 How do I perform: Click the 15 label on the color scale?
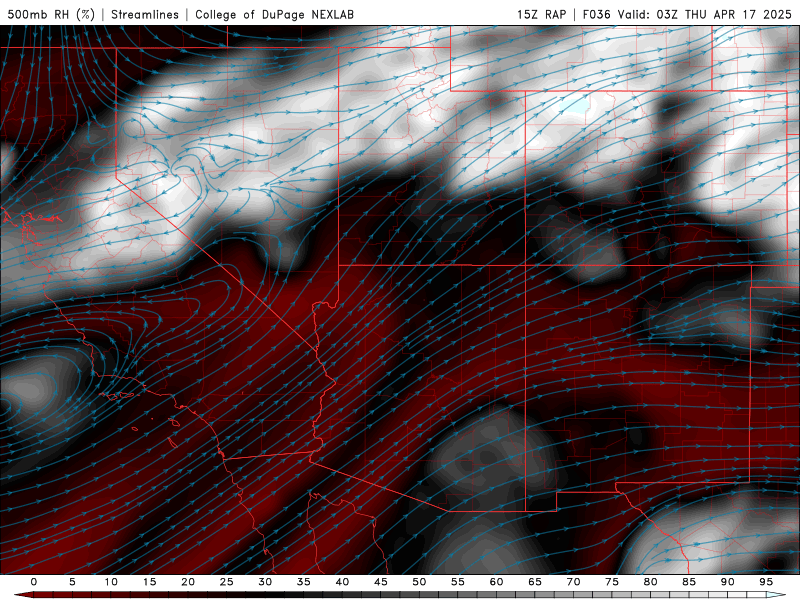(x=149, y=582)
